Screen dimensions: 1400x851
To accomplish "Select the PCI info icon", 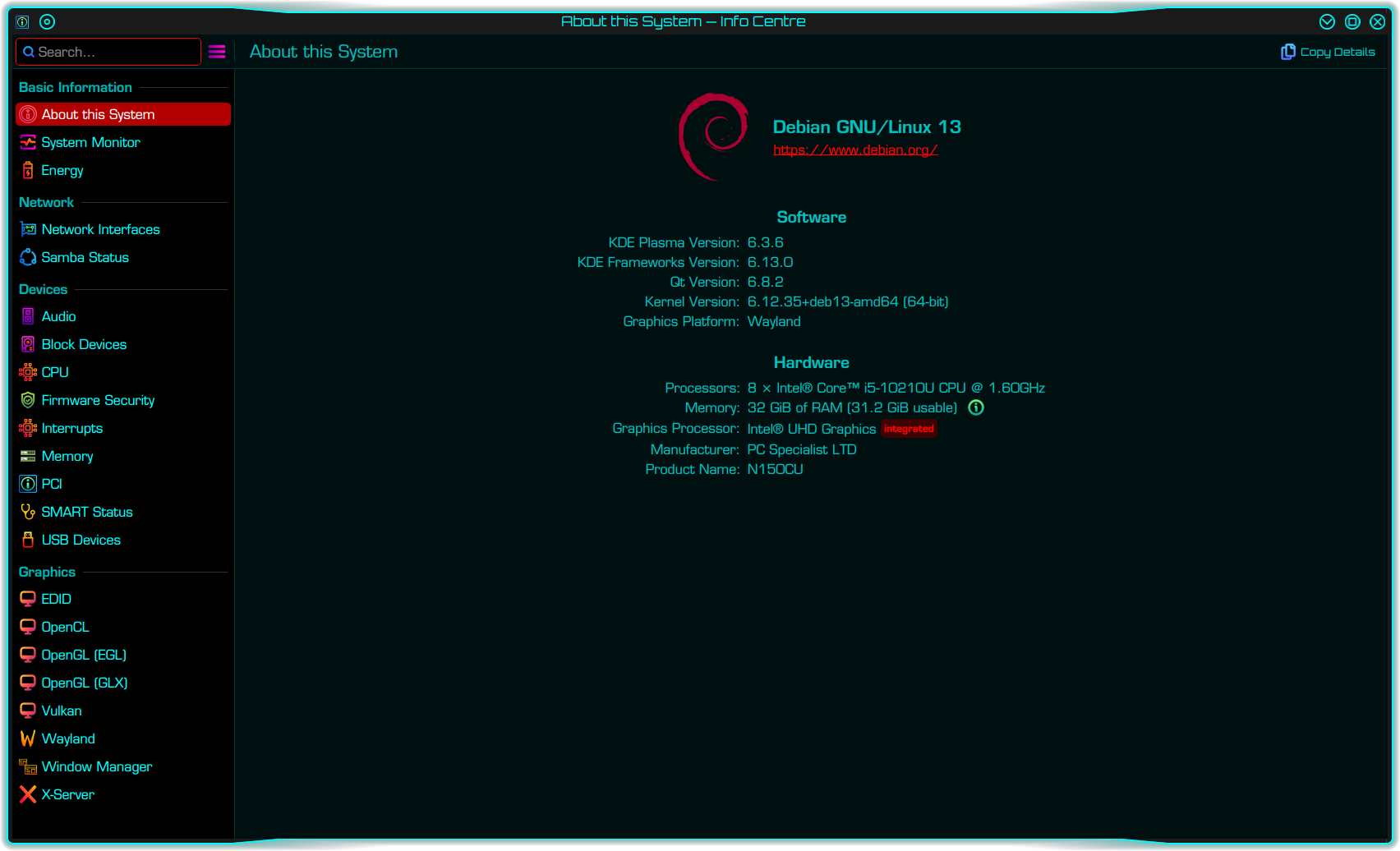I will click(28, 484).
